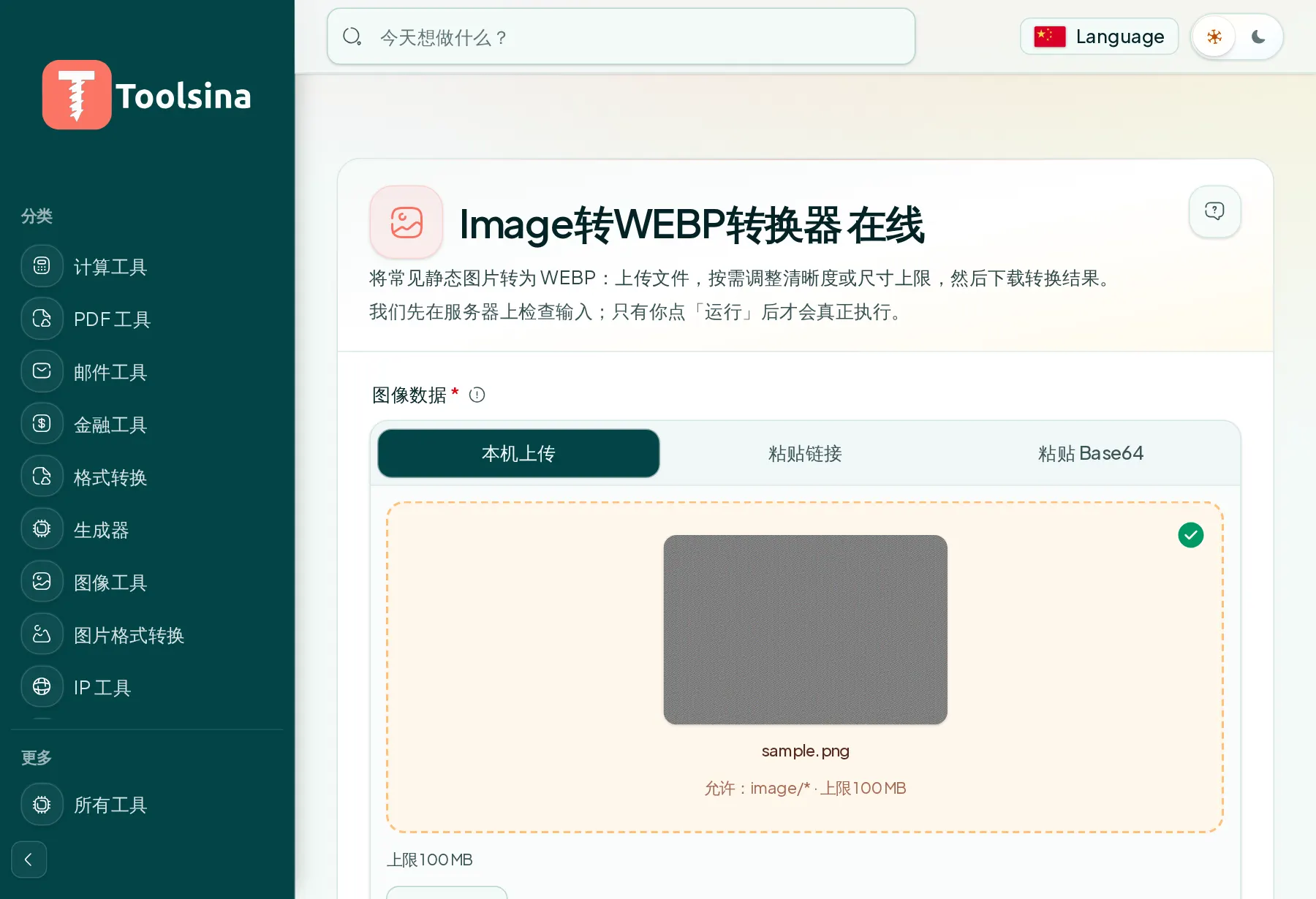This screenshot has height=899, width=1316.
Task: Click the 图像数据 field label
Action: pos(409,395)
